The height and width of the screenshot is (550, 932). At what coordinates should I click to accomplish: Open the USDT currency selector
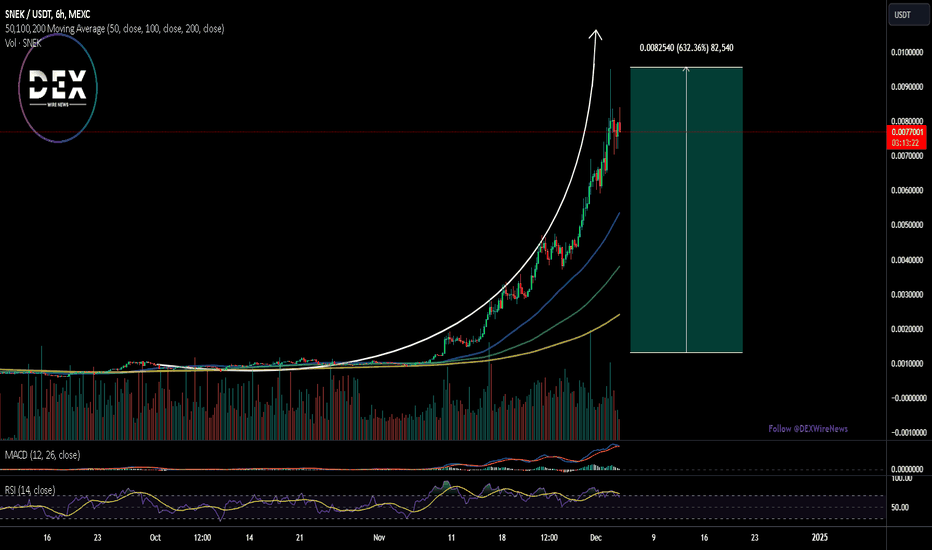pyautogui.click(x=908, y=15)
